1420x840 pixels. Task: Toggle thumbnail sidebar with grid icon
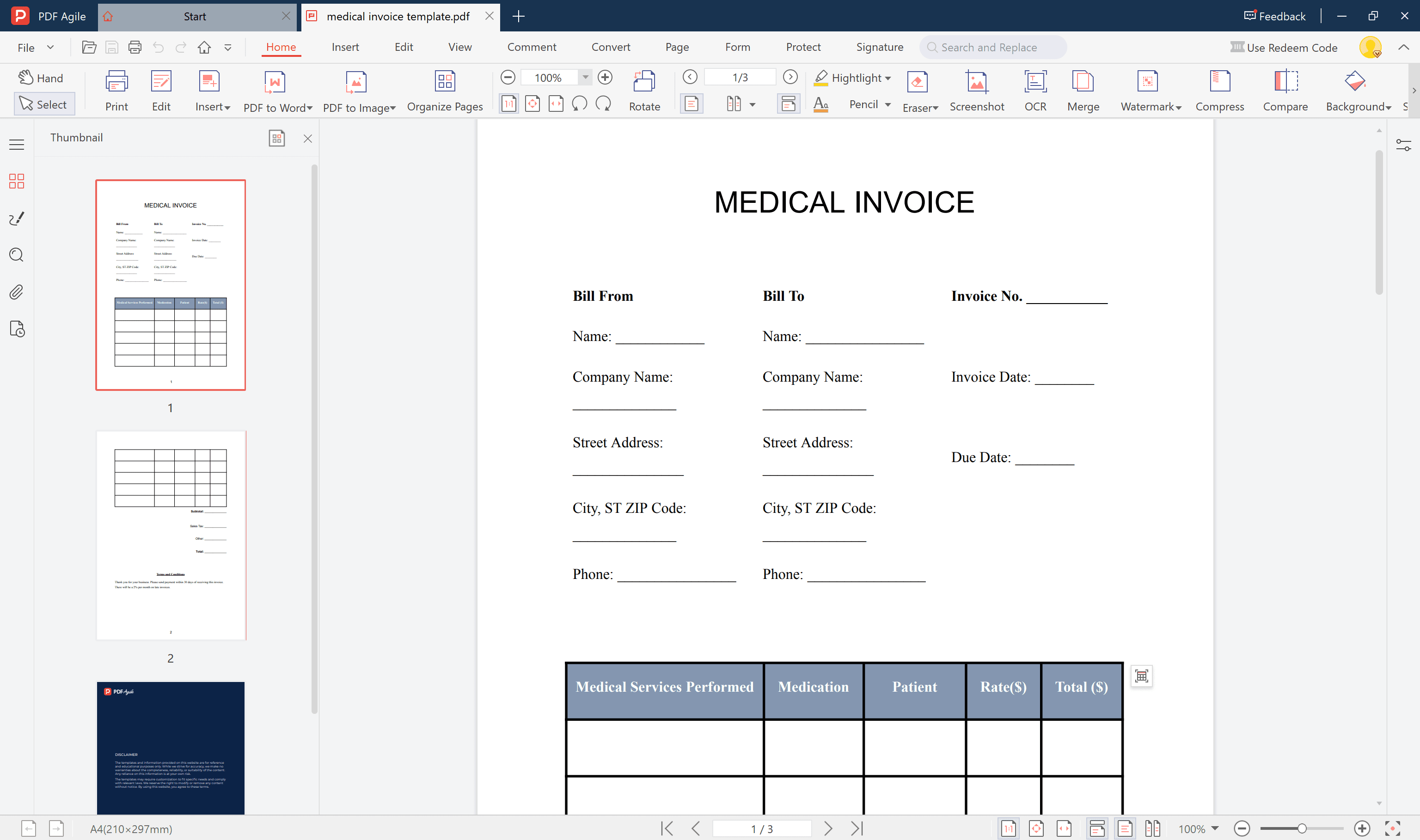17,181
